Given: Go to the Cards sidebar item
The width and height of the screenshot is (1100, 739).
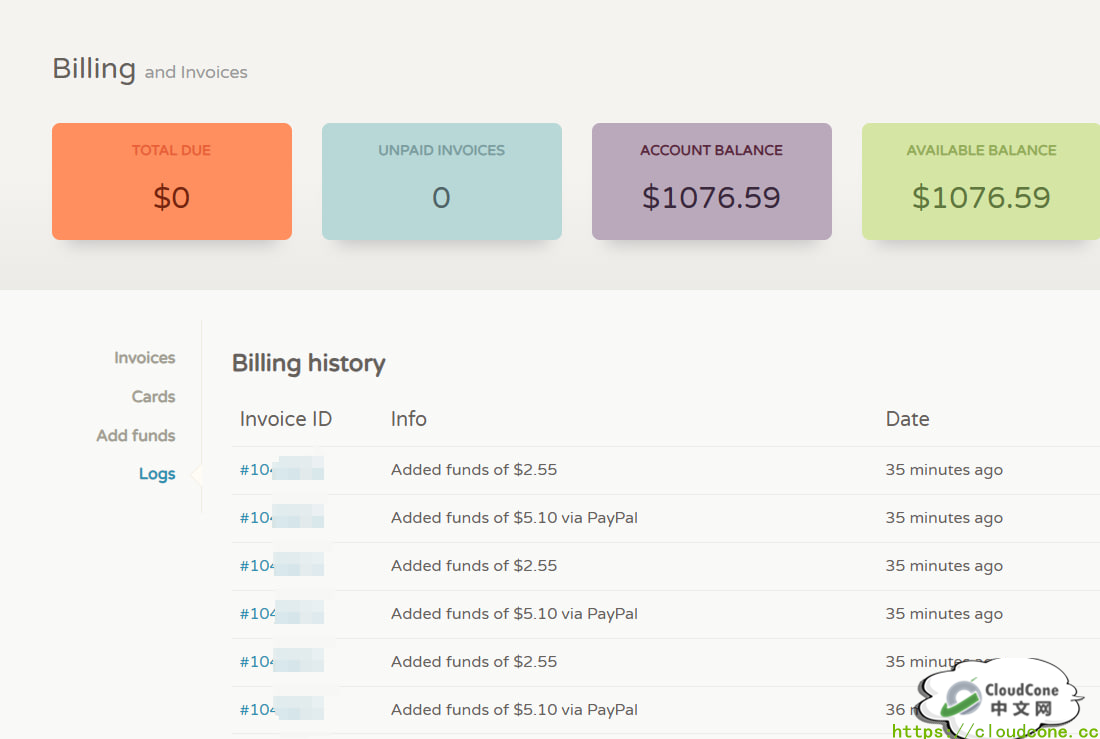Looking at the screenshot, I should coord(153,397).
